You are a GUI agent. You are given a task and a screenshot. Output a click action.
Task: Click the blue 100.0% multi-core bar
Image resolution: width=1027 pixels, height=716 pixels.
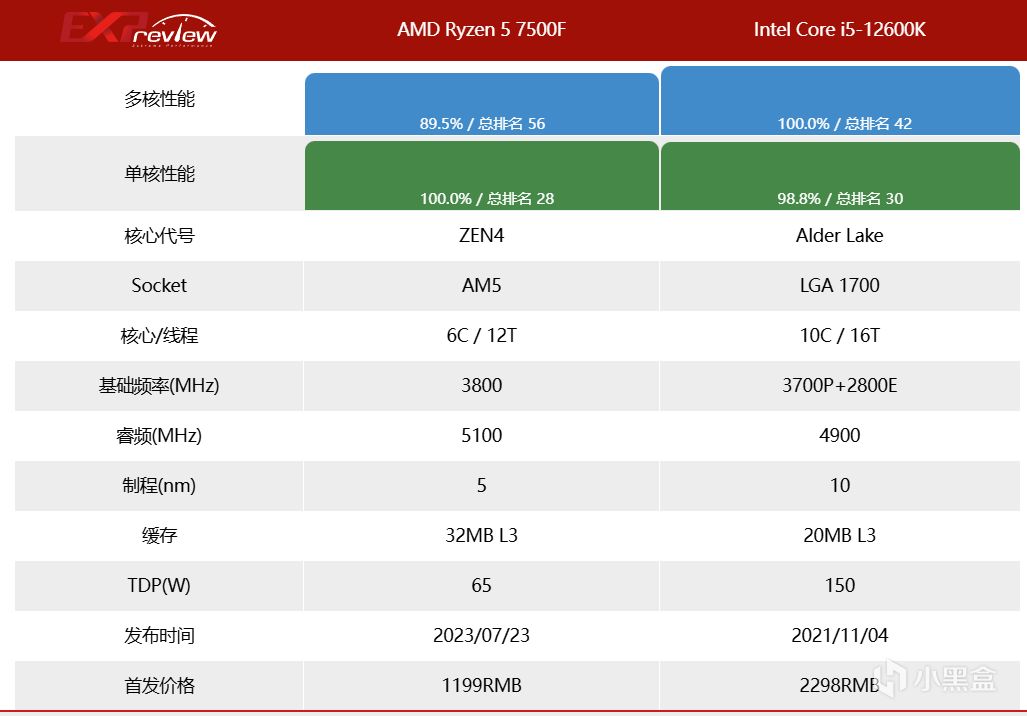tap(840, 100)
